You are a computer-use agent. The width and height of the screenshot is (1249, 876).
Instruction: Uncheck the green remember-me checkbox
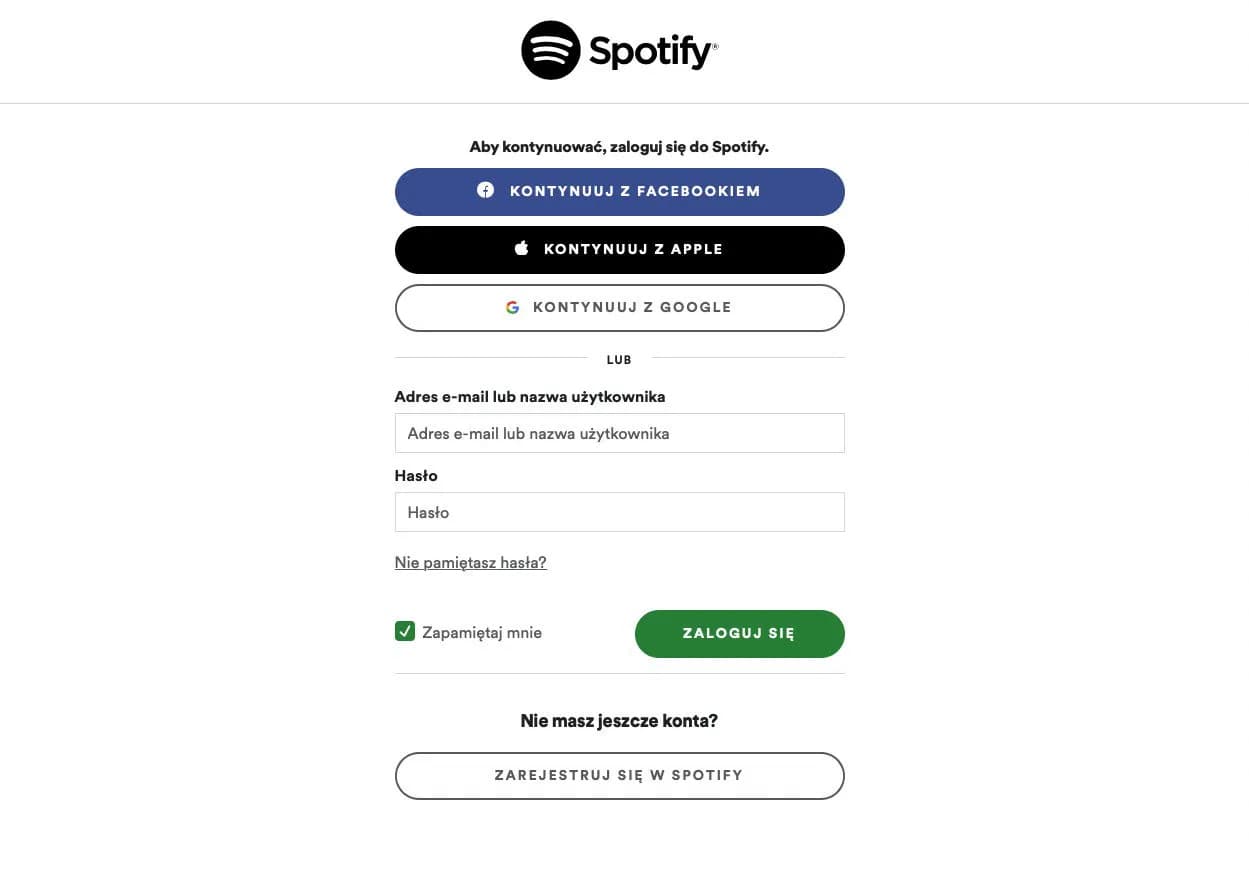pos(404,631)
